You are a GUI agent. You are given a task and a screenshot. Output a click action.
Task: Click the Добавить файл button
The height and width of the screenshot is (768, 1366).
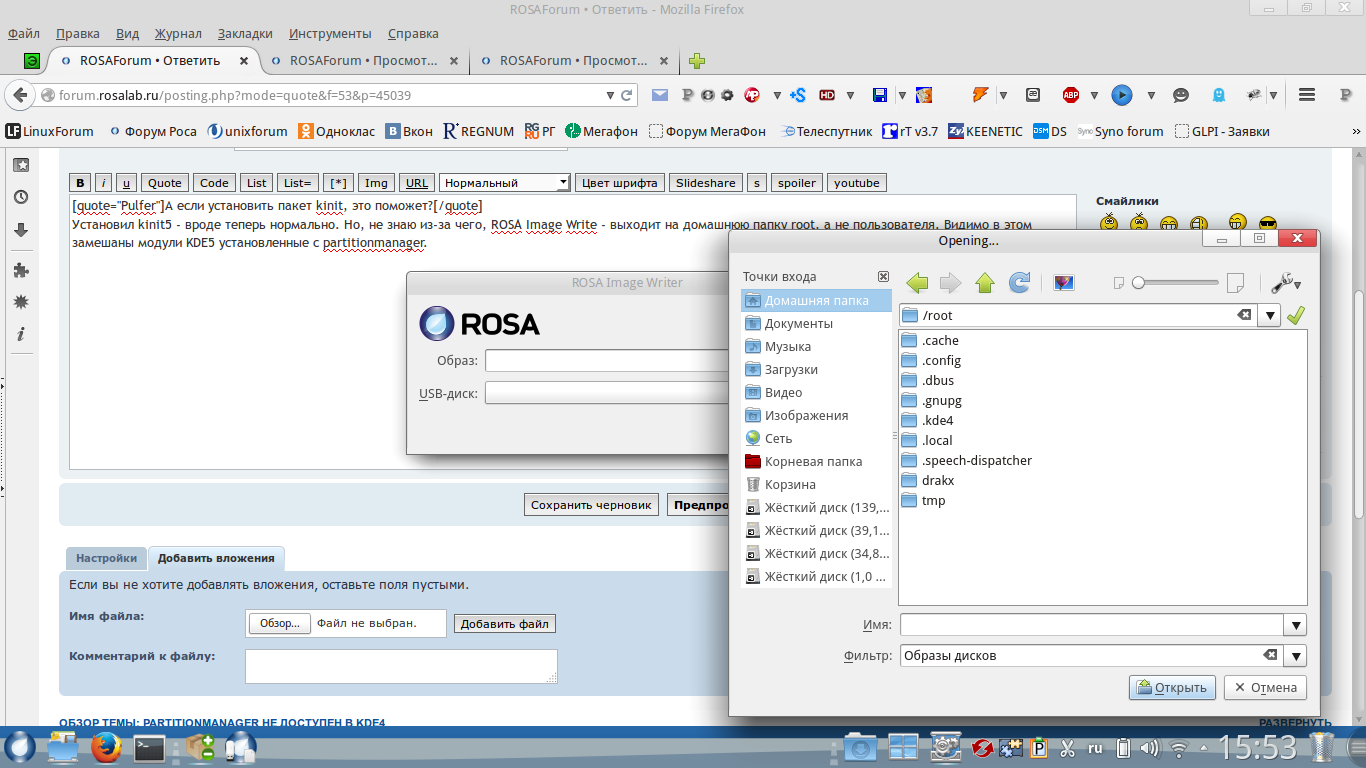[505, 624]
